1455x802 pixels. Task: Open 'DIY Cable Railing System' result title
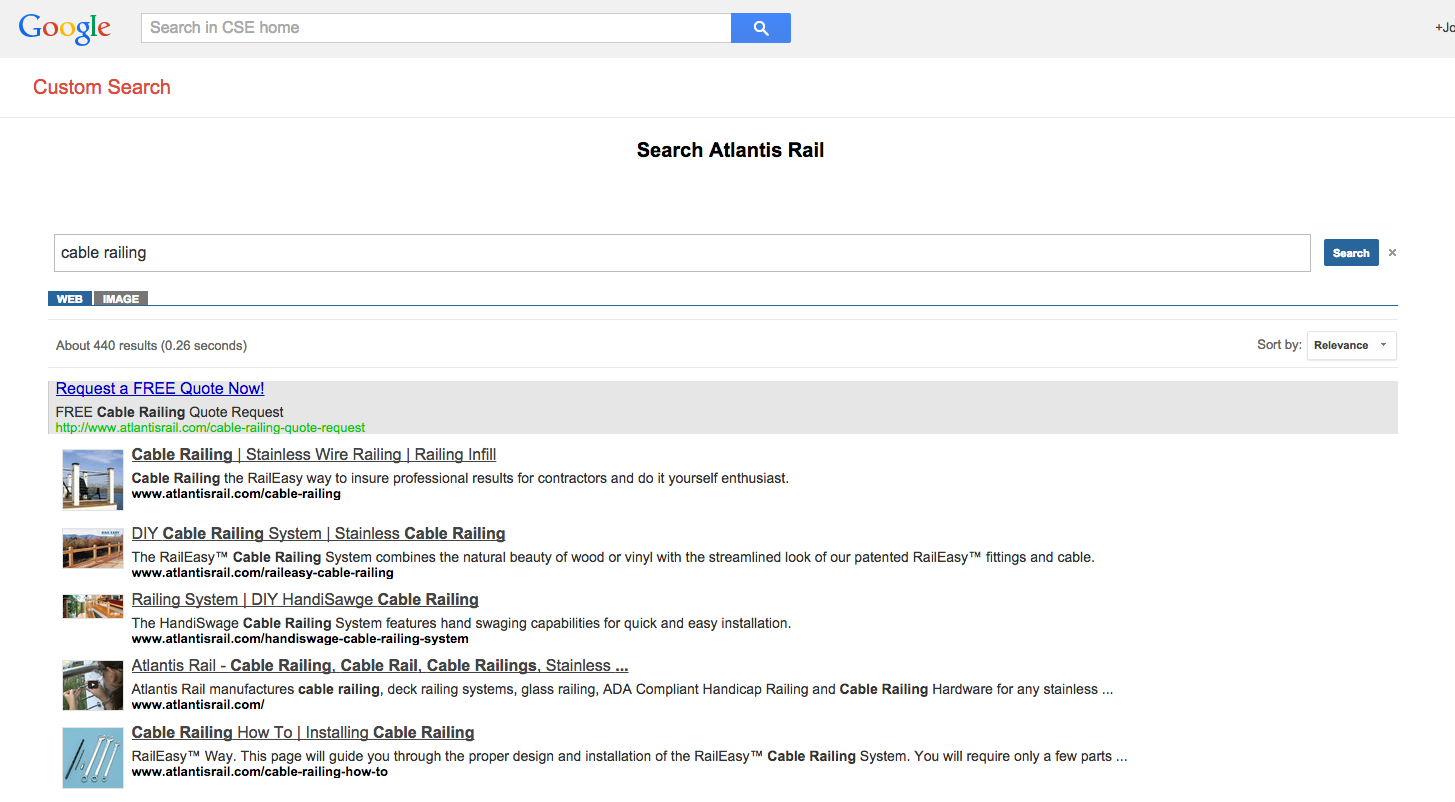coord(318,534)
